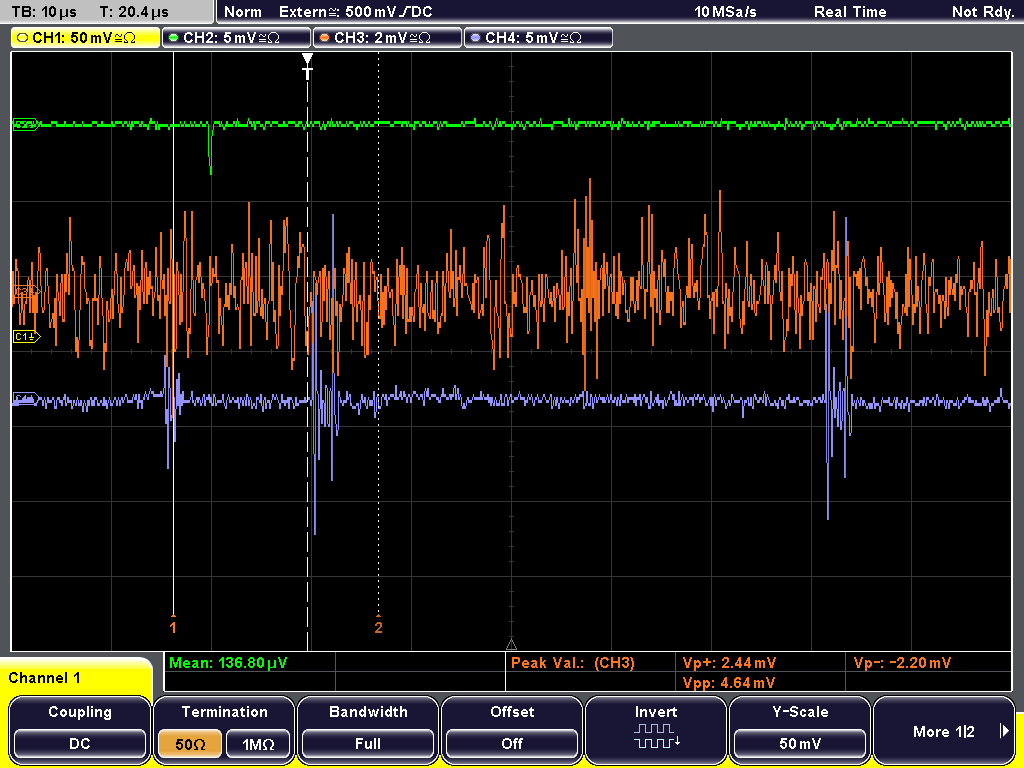
Task: Click the Peak Val.: (CH3) measurement label
Action: [573, 663]
